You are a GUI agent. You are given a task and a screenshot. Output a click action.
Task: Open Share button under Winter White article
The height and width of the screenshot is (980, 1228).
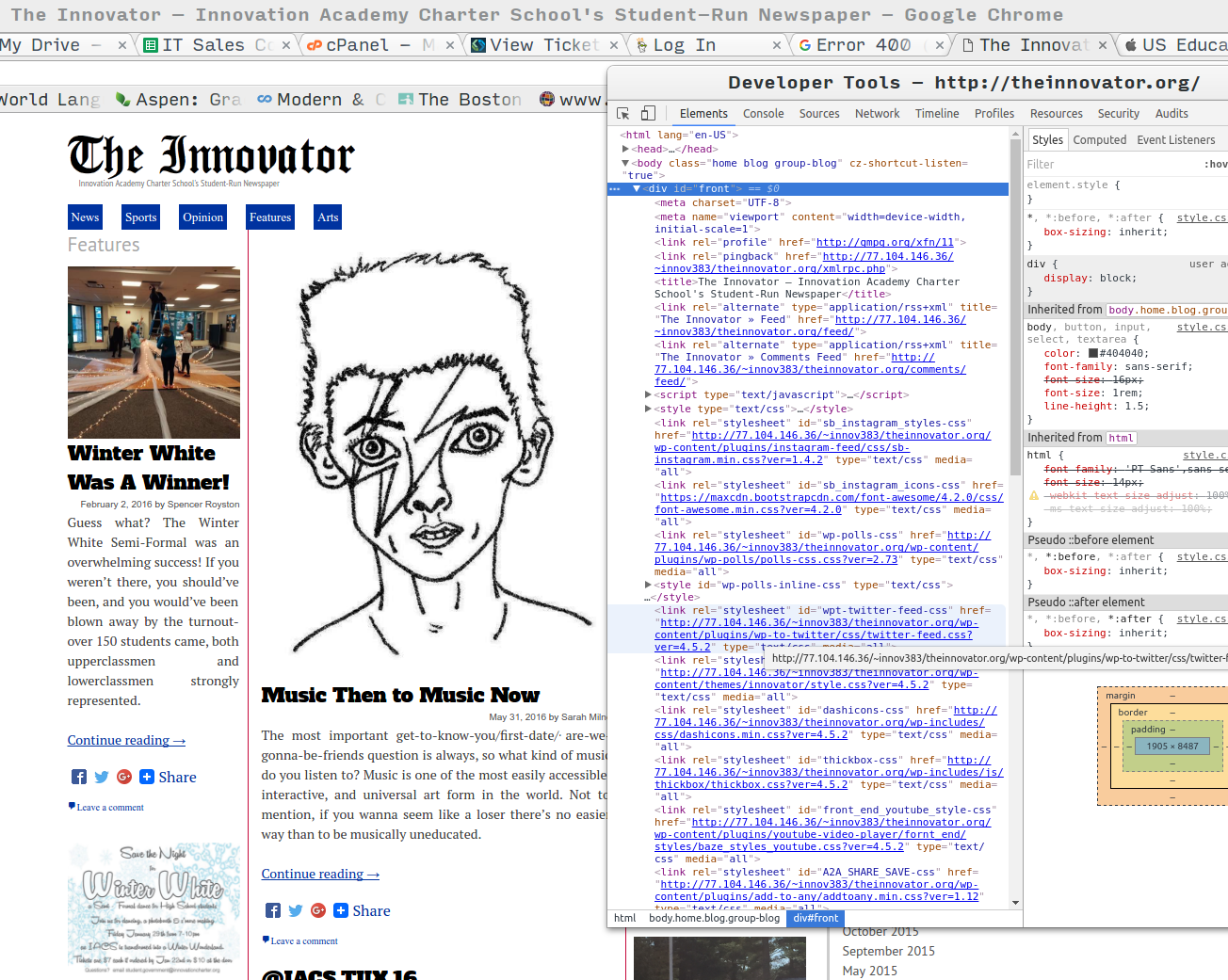coord(168,777)
